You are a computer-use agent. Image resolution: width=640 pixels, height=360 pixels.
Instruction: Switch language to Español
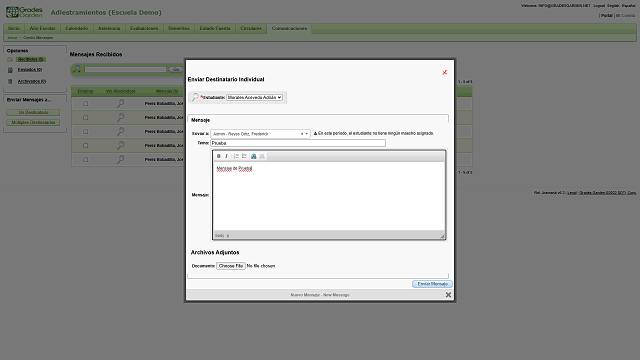click(x=629, y=6)
